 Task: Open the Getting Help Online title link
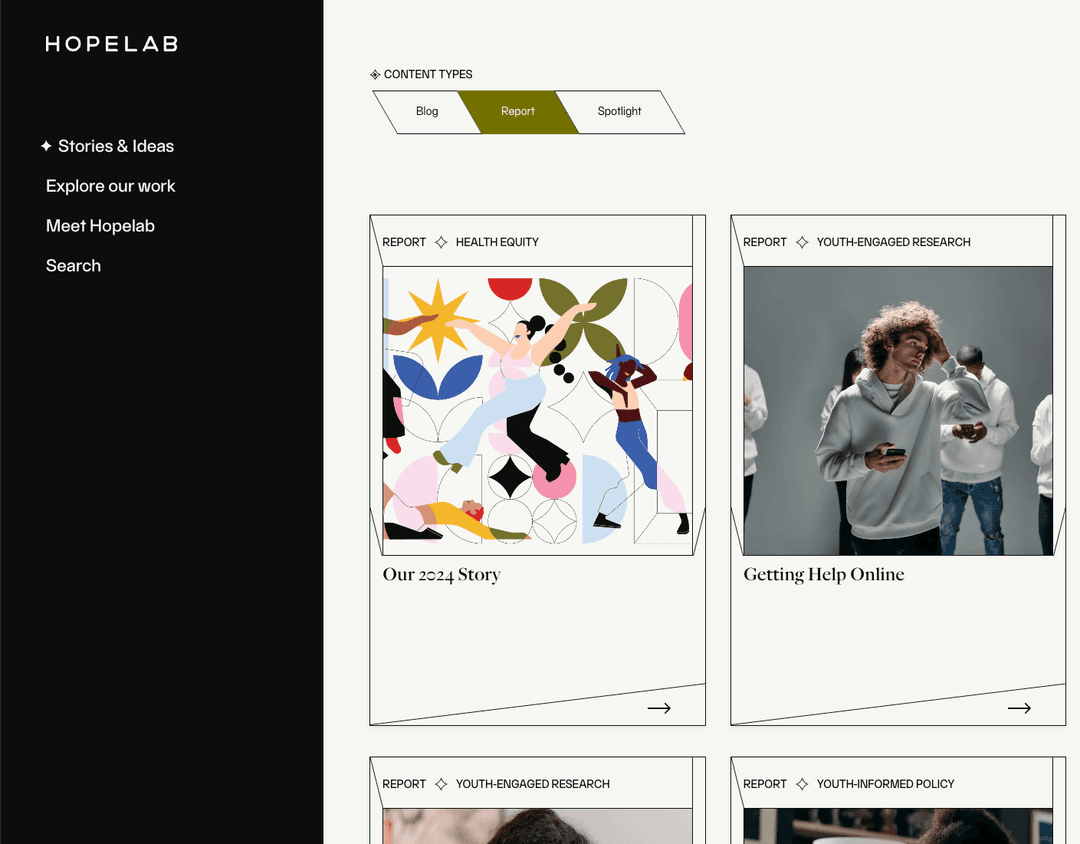click(x=823, y=575)
